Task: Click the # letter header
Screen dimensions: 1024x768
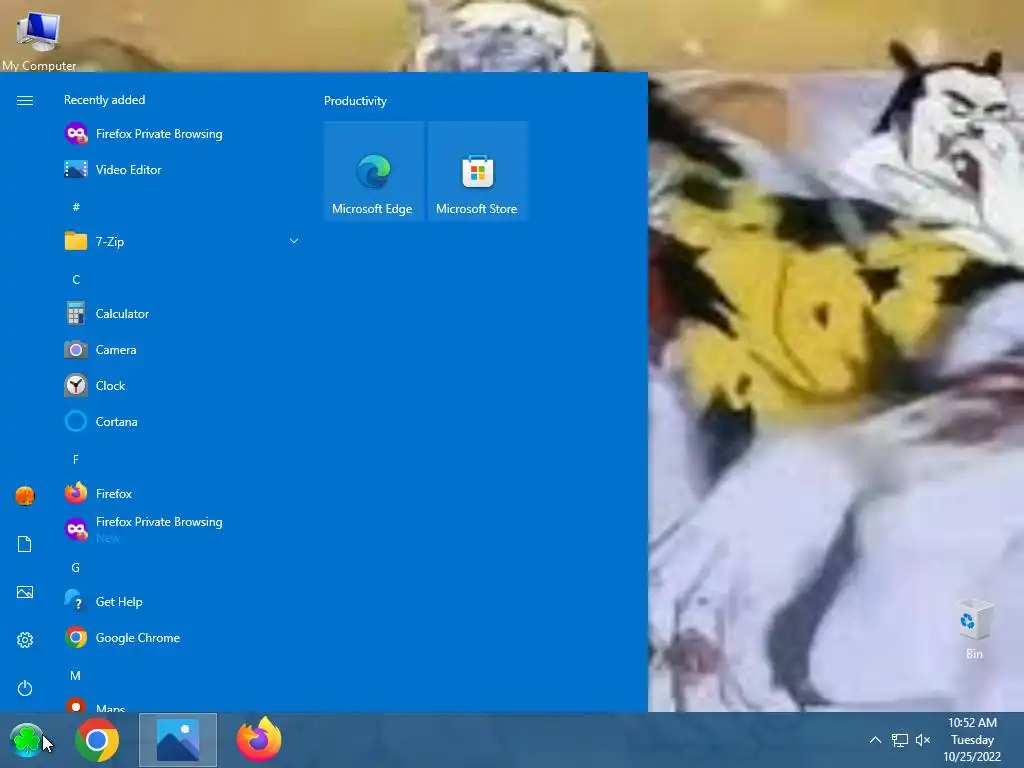Action: pyautogui.click(x=76, y=207)
